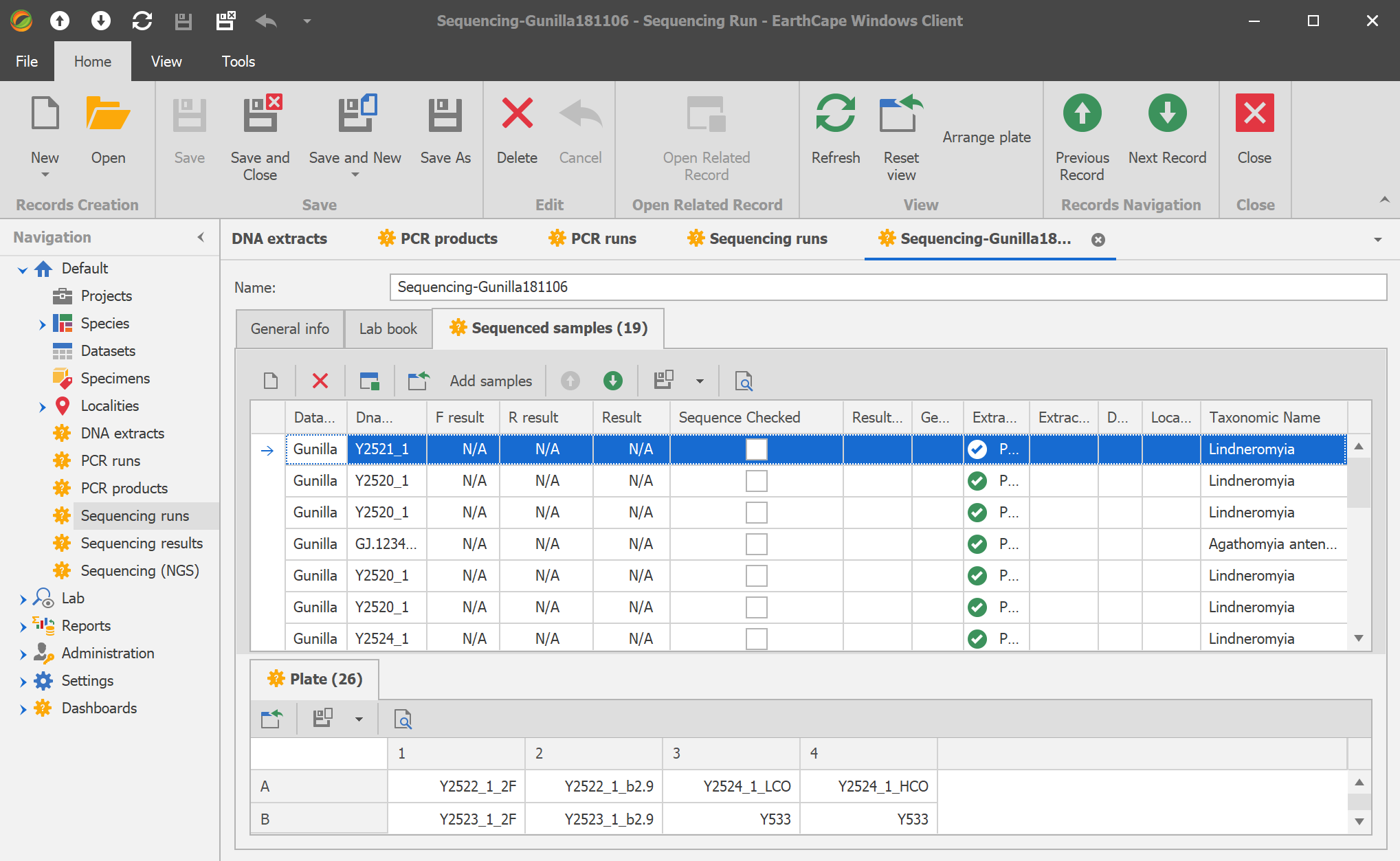Expand the Administration navigation group
This screenshot has height=861, width=1400.
coord(23,654)
